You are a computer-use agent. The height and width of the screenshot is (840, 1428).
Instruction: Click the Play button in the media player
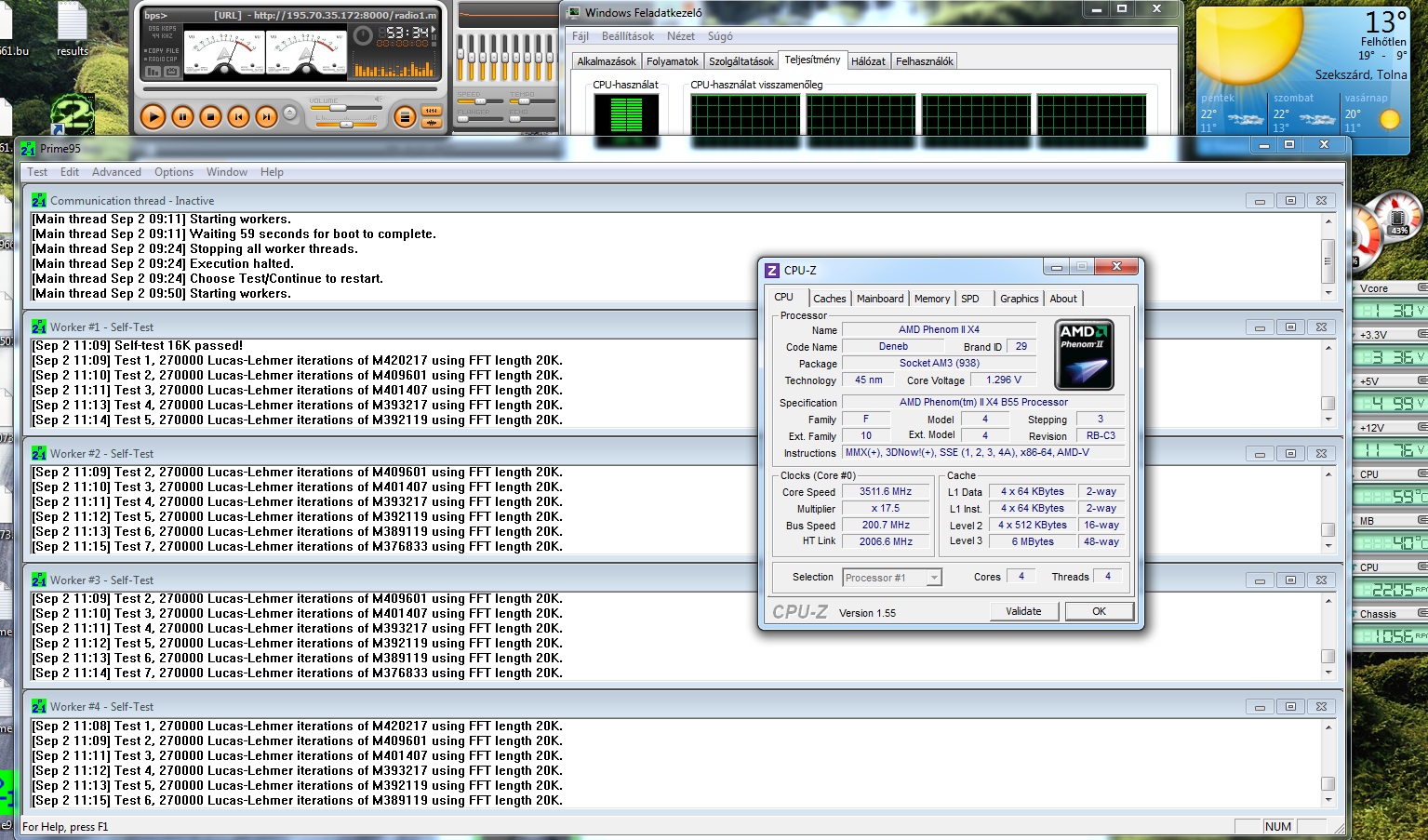pyautogui.click(x=153, y=116)
